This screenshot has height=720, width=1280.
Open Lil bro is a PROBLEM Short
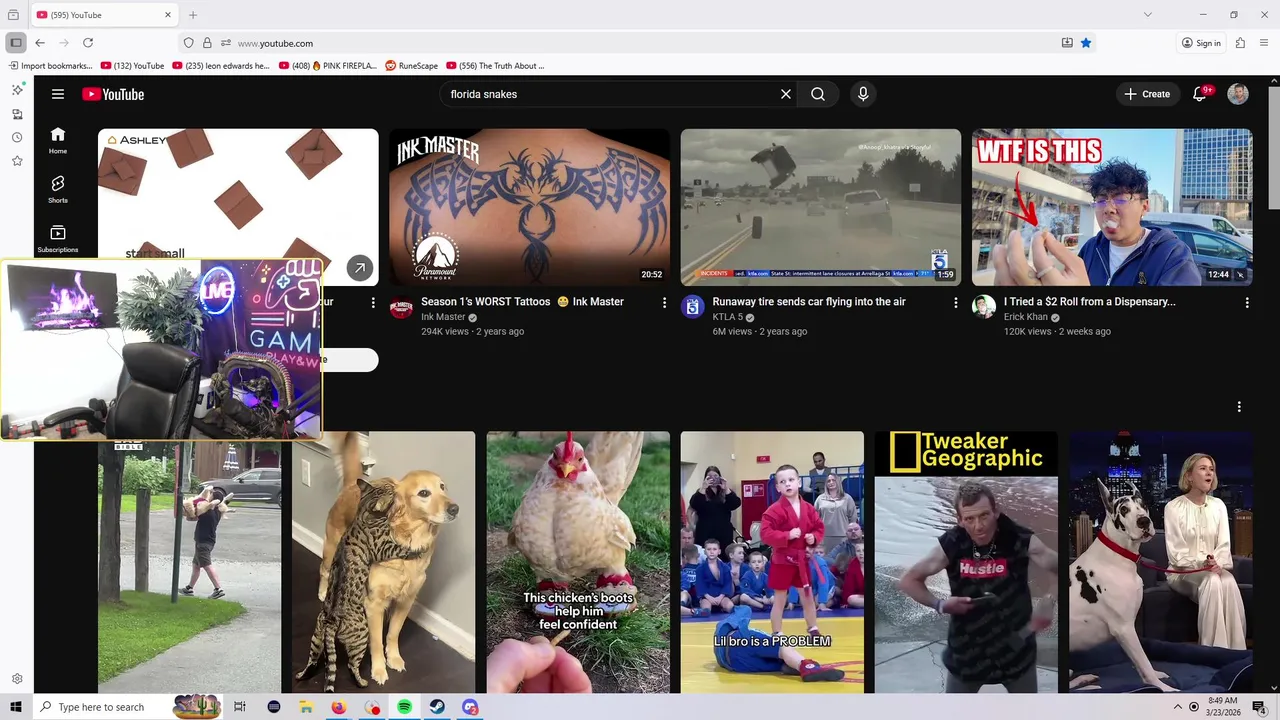point(772,562)
